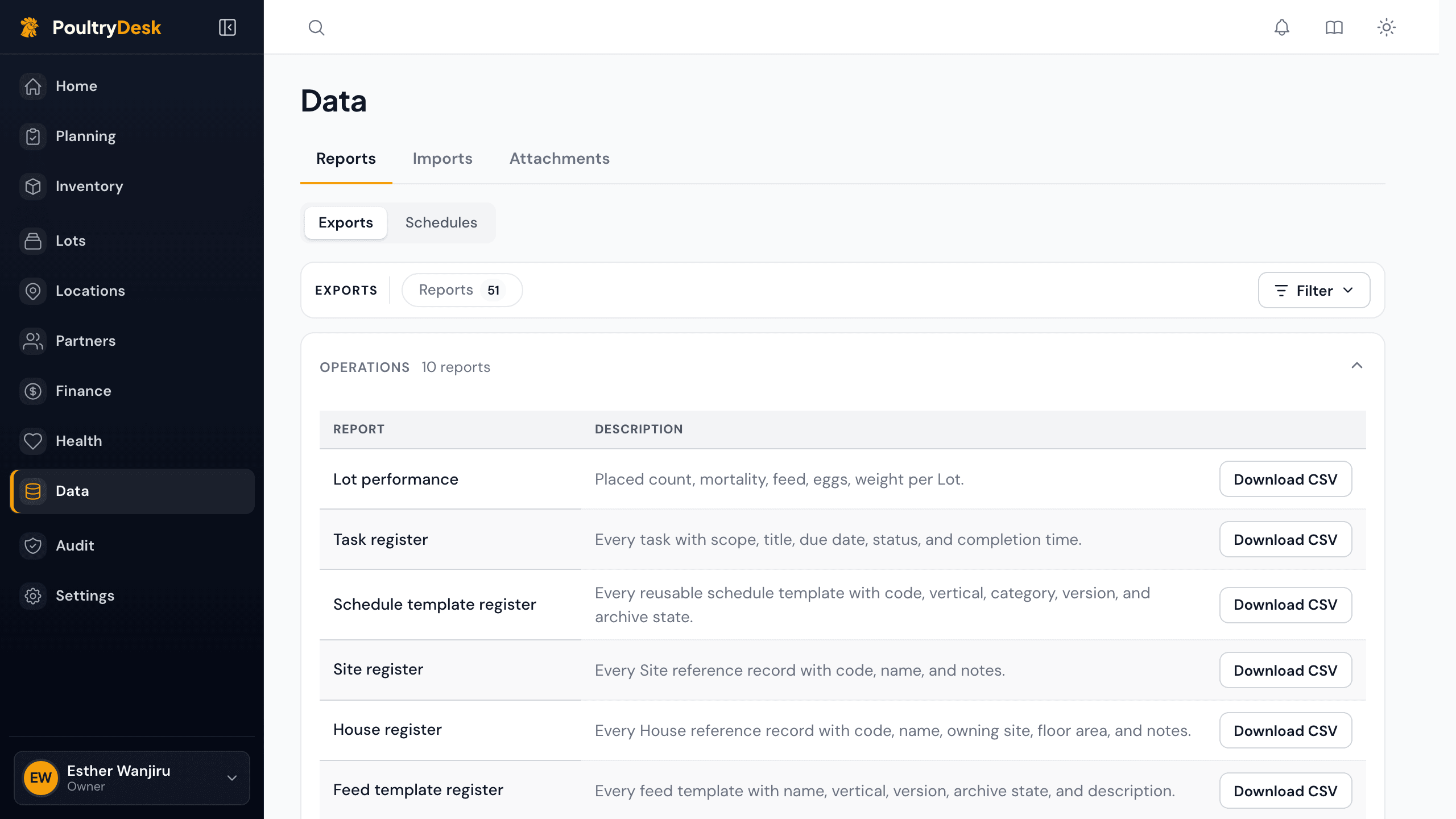Click the '10 reports' count text
Screen dimensions: 1456x819
click(456, 367)
